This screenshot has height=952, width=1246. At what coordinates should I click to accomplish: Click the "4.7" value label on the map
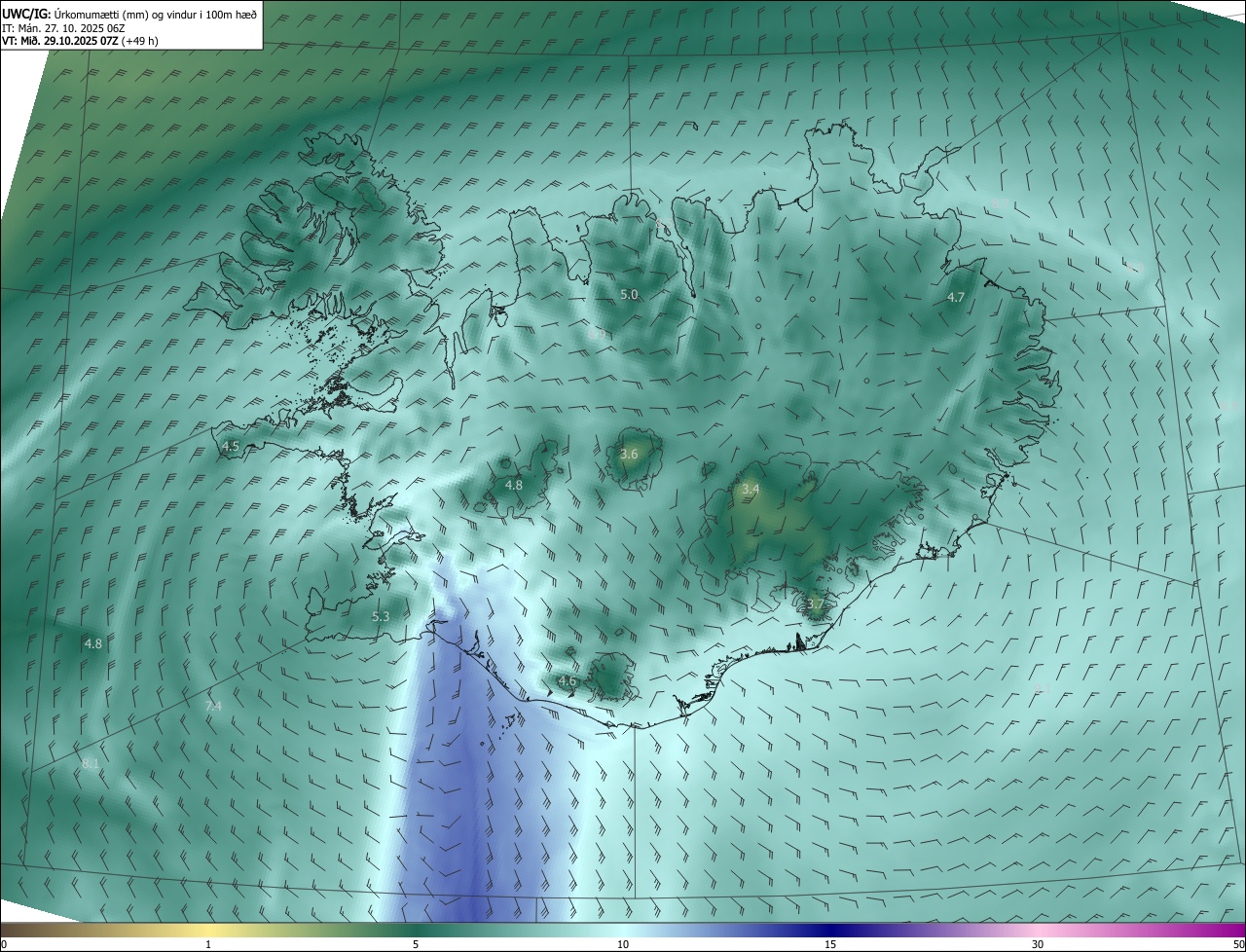click(956, 298)
